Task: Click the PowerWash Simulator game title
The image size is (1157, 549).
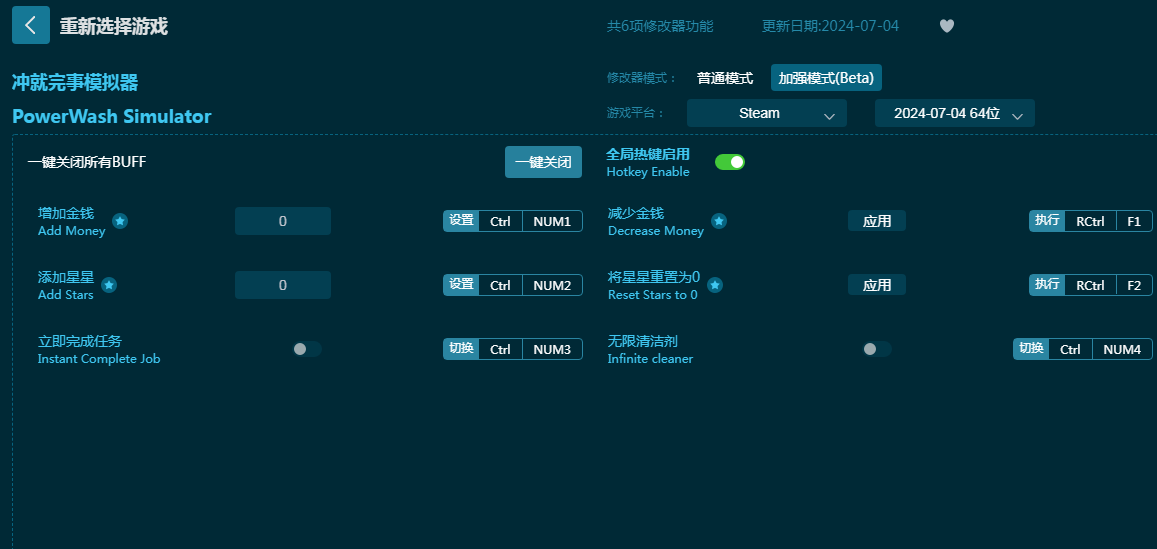Action: [x=111, y=117]
